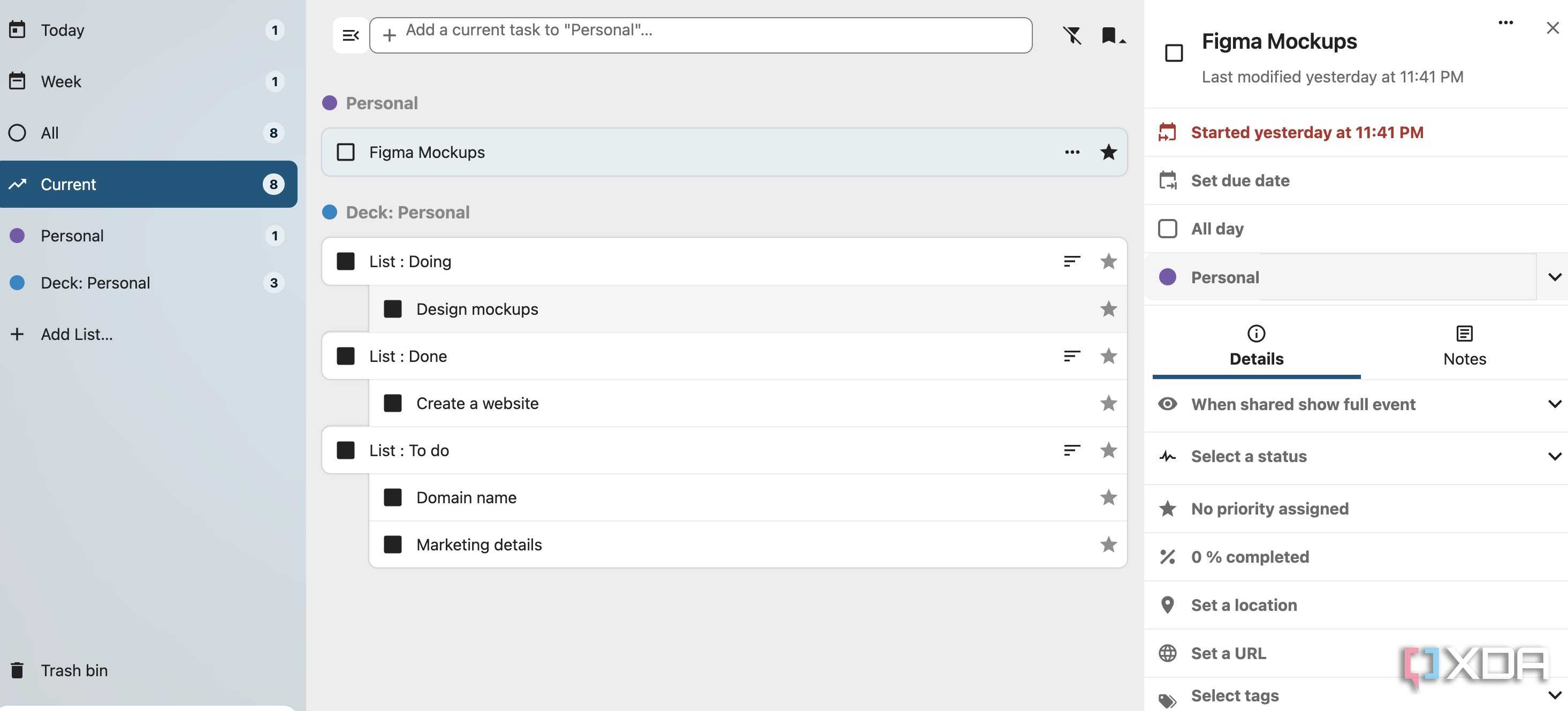Check the Figma Mockups box in details header
1568x711 pixels.
click(x=1174, y=54)
